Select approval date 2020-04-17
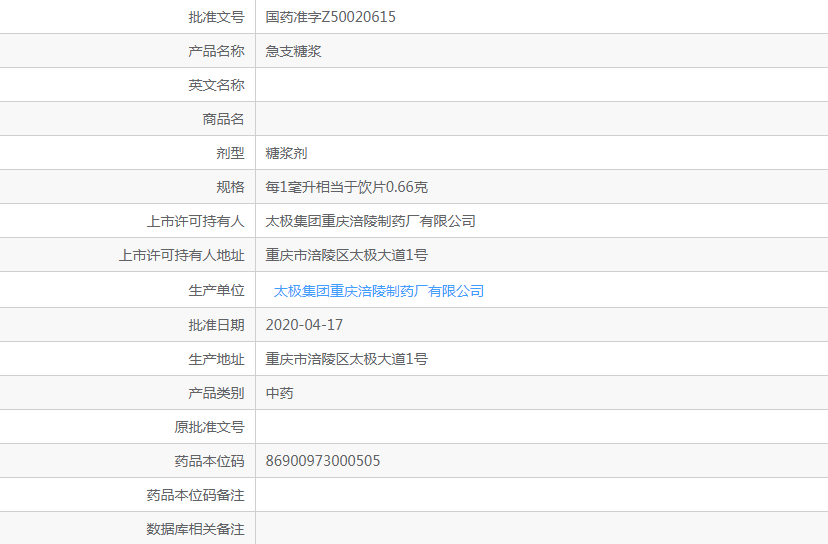Viewport: 828px width, 544px height. click(304, 325)
